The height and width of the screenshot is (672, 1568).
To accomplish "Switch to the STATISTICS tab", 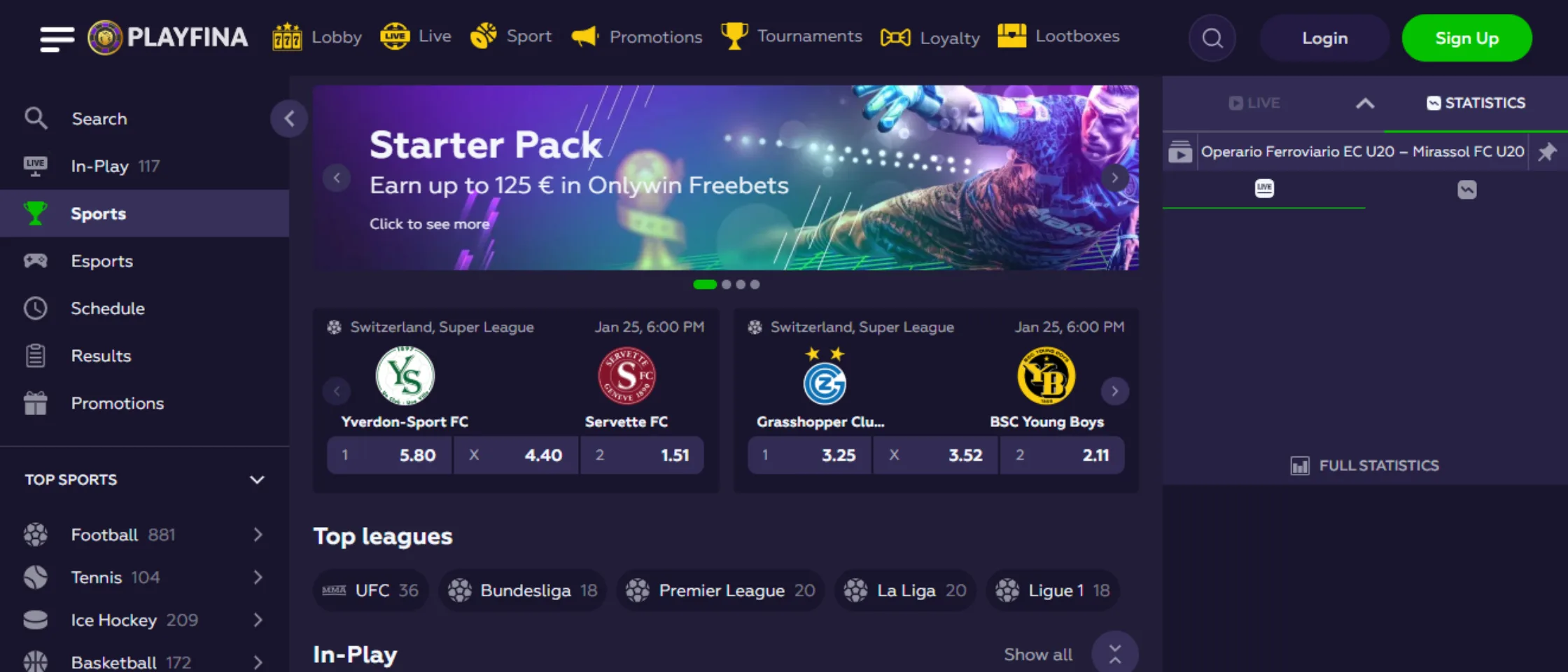I will (x=1476, y=103).
